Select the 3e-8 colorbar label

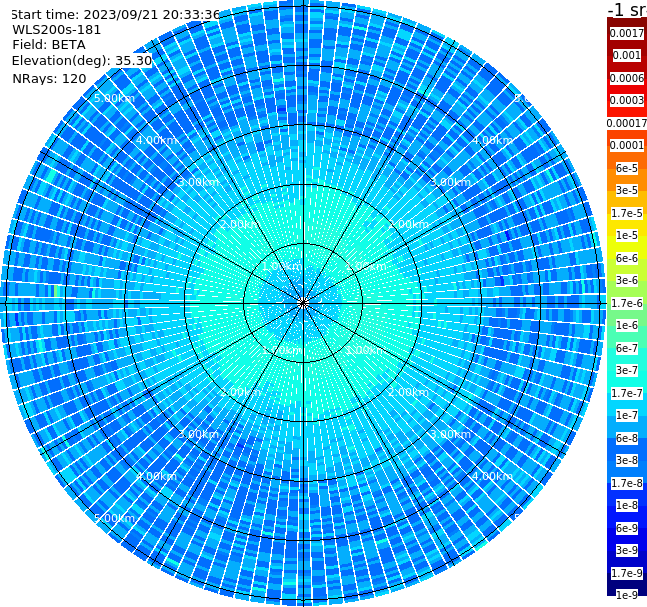click(x=627, y=460)
